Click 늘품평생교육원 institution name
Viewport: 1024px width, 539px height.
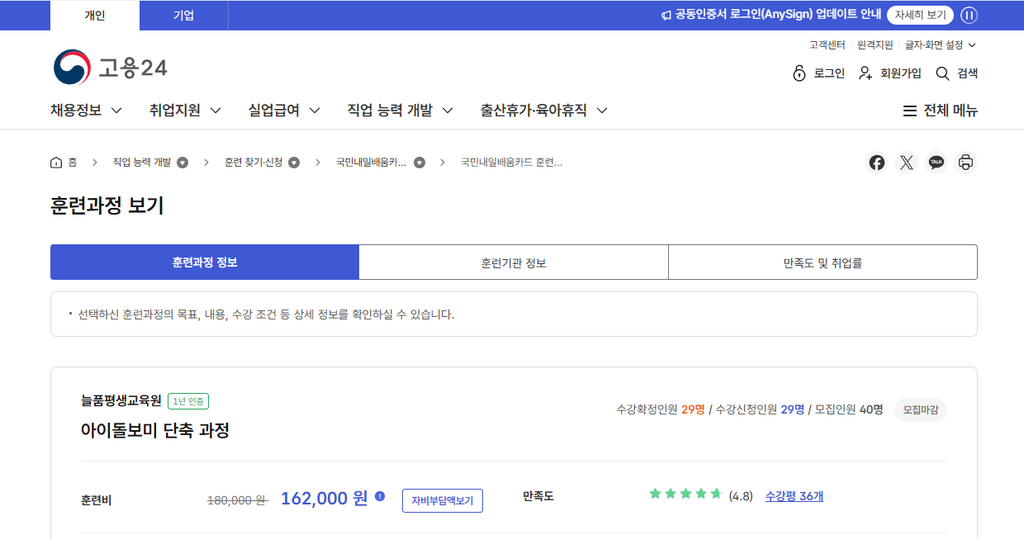coord(121,400)
